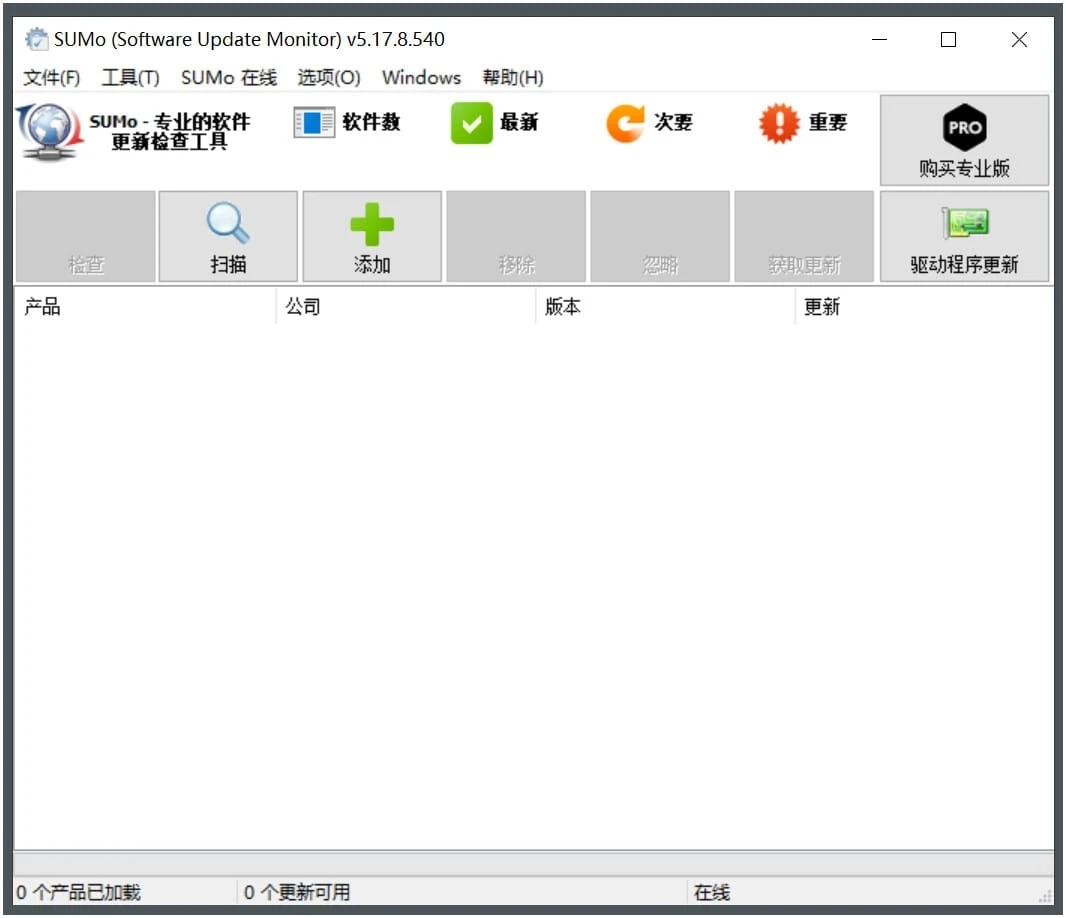Expand the Windows menu
The height and width of the screenshot is (918, 1066).
[x=421, y=78]
